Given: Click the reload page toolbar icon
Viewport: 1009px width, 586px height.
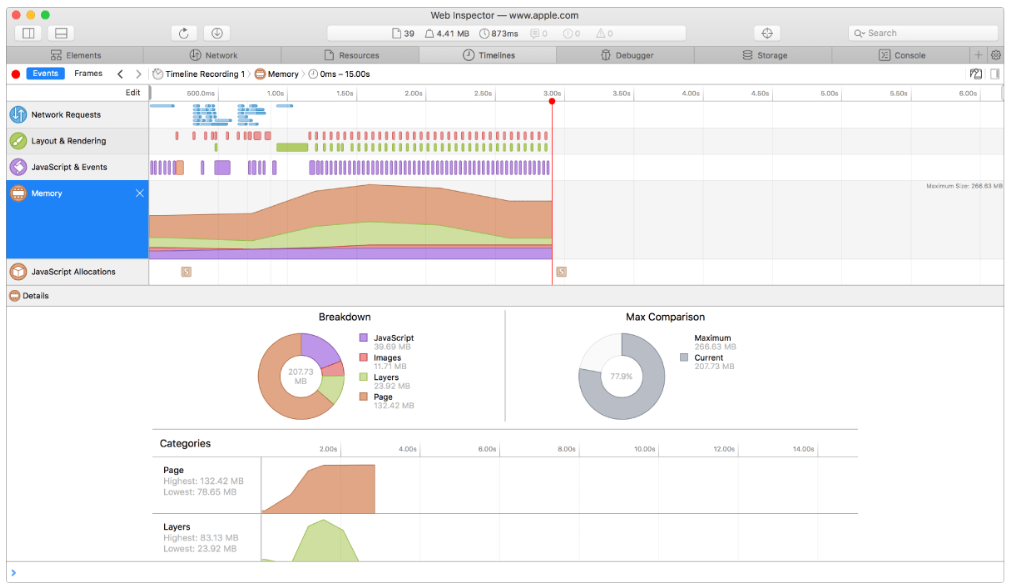Looking at the screenshot, I should (x=183, y=33).
